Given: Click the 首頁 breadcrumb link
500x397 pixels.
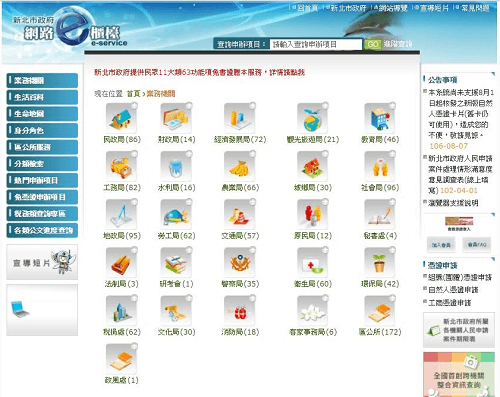Looking at the screenshot, I should (133, 94).
